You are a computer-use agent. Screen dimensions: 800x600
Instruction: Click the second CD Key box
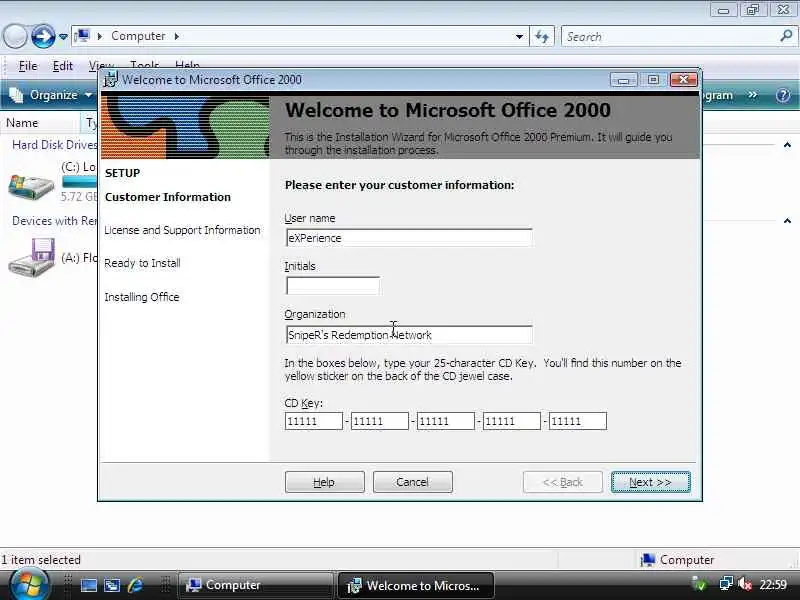(x=380, y=421)
